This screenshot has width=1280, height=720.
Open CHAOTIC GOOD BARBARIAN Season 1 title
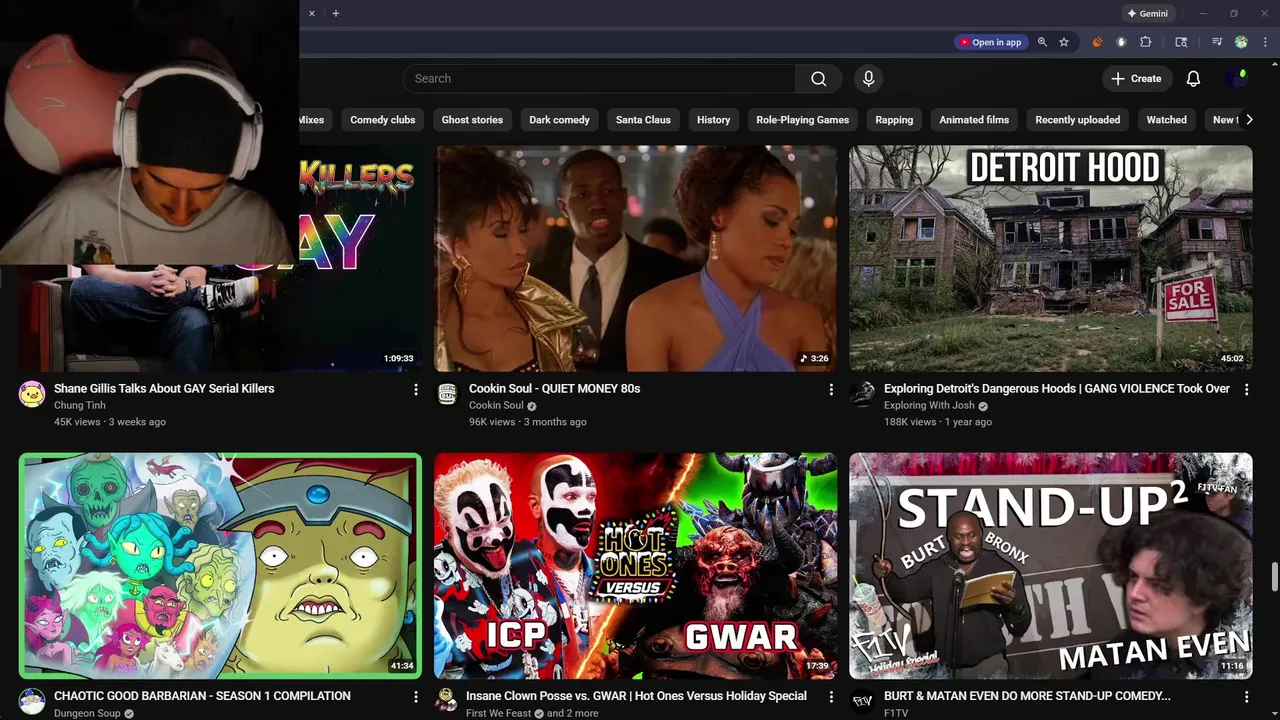202,695
